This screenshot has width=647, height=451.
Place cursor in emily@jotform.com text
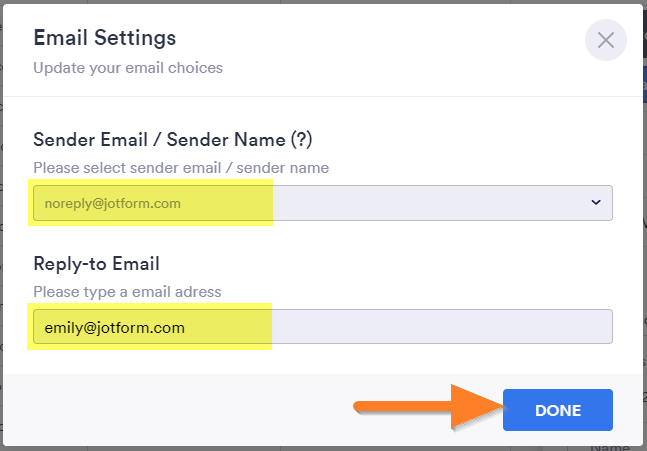point(115,328)
